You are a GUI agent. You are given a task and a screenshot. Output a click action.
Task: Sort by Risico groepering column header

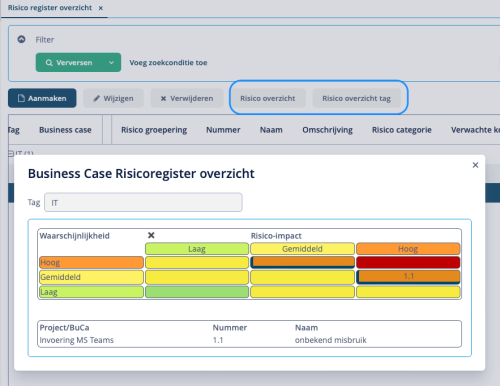coord(154,130)
